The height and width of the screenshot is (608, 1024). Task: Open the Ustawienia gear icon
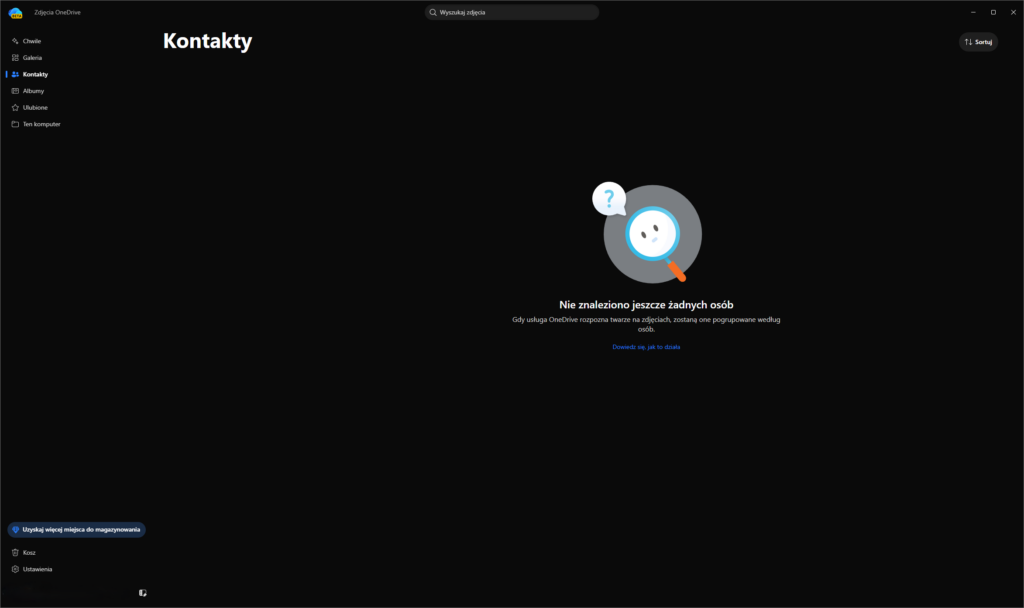click(x=15, y=569)
